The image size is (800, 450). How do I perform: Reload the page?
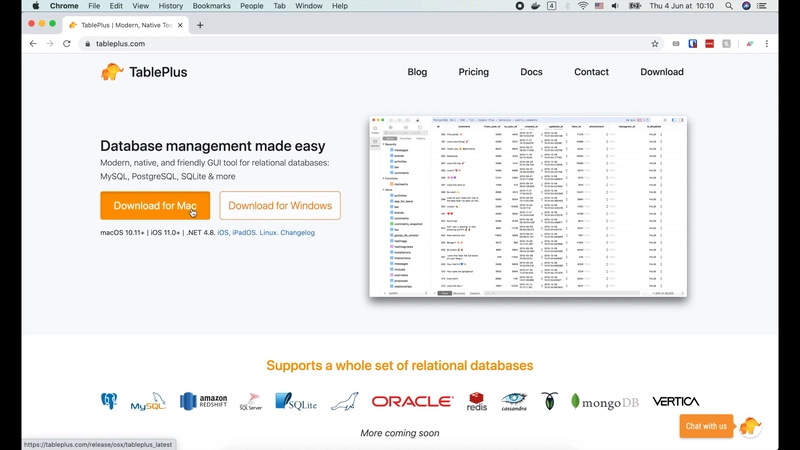(67, 44)
